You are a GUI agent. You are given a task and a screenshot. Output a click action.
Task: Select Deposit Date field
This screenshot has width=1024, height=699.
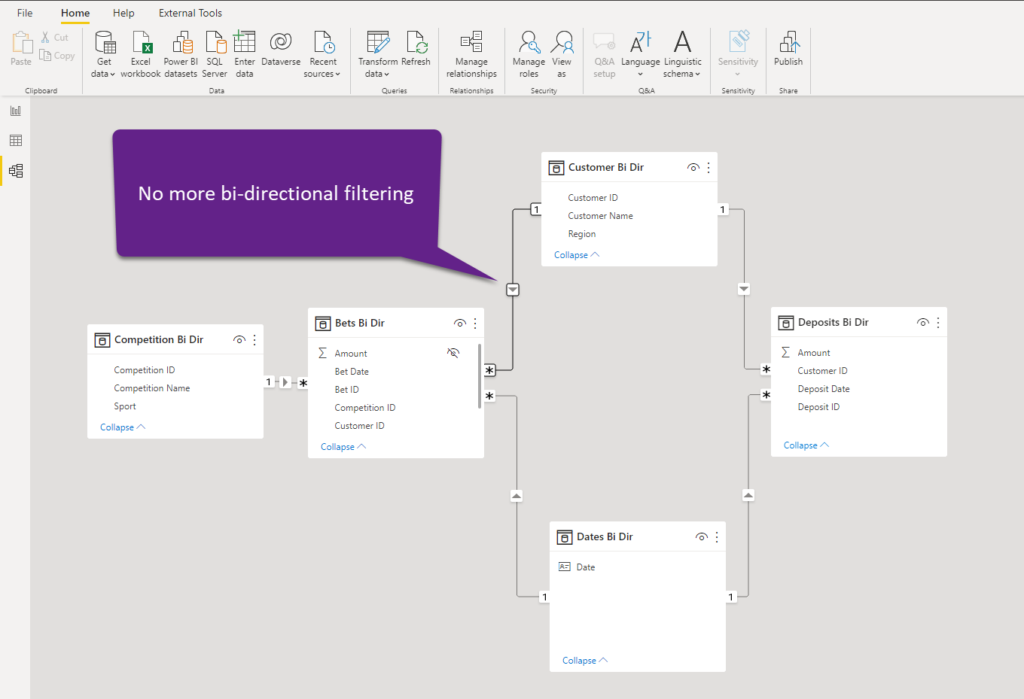(x=823, y=389)
